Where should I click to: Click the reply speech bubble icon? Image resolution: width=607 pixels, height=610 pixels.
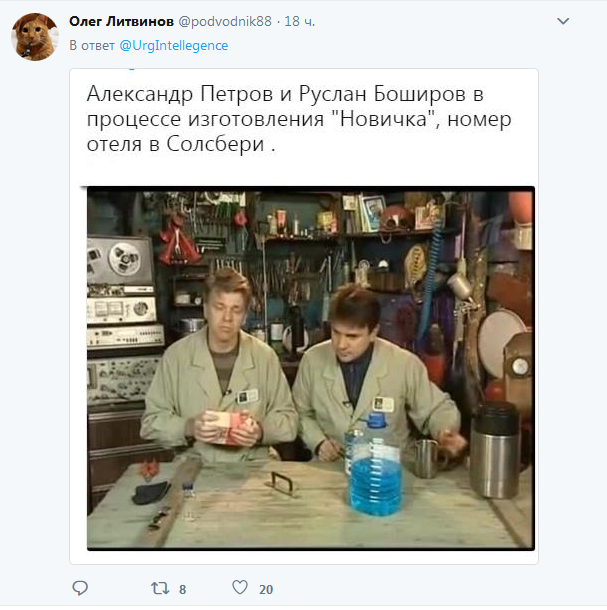coord(80,588)
